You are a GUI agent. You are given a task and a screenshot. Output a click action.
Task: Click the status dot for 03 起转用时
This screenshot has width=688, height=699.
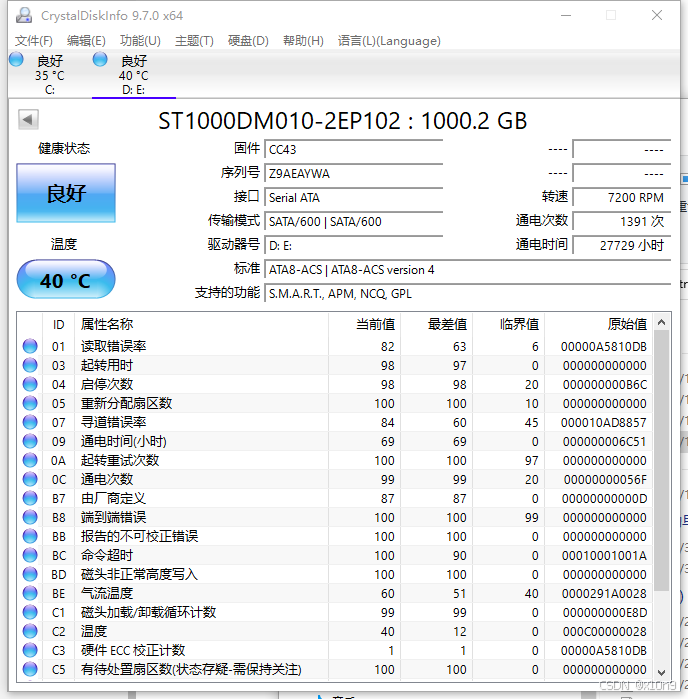[30, 365]
